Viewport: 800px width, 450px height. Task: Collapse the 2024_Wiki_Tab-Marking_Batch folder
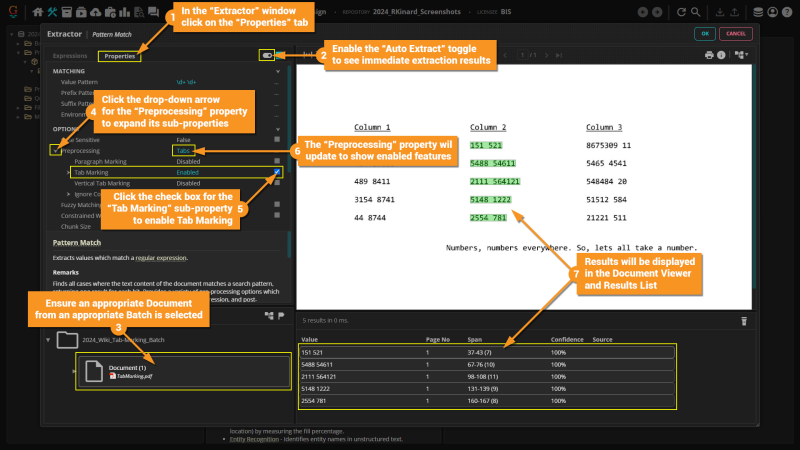(48, 340)
